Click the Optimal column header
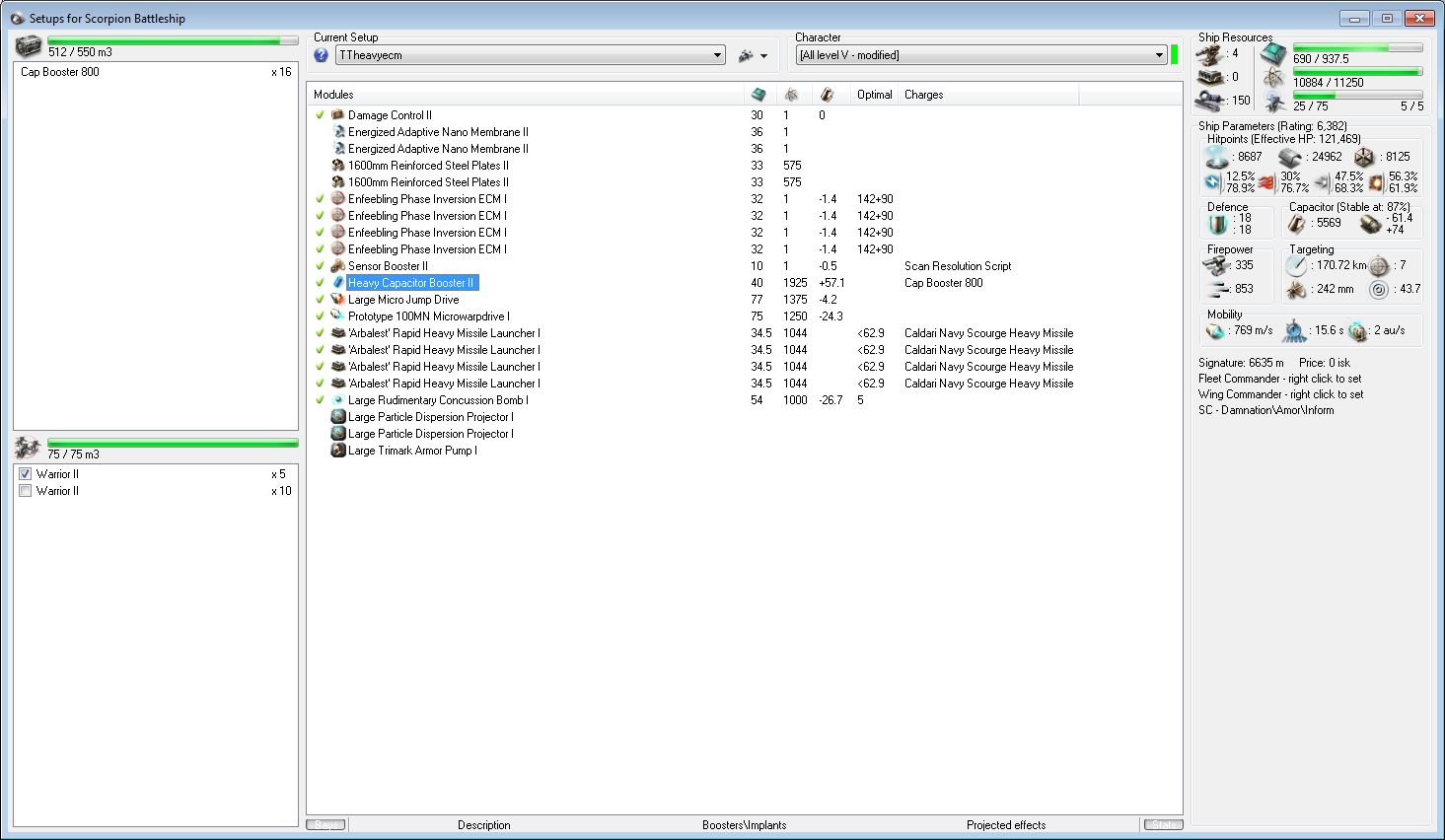 (875, 95)
